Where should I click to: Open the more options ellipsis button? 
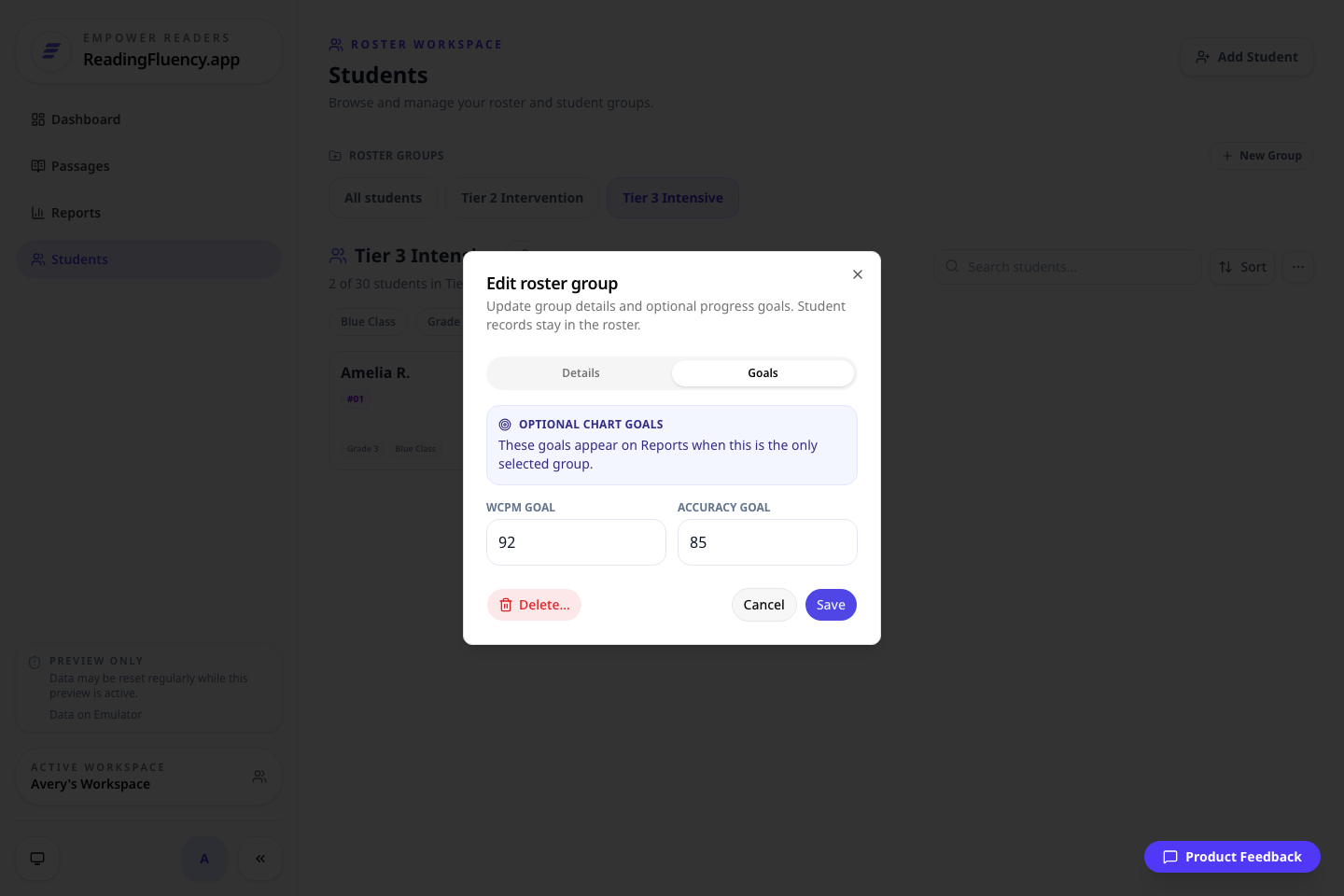(x=1298, y=267)
